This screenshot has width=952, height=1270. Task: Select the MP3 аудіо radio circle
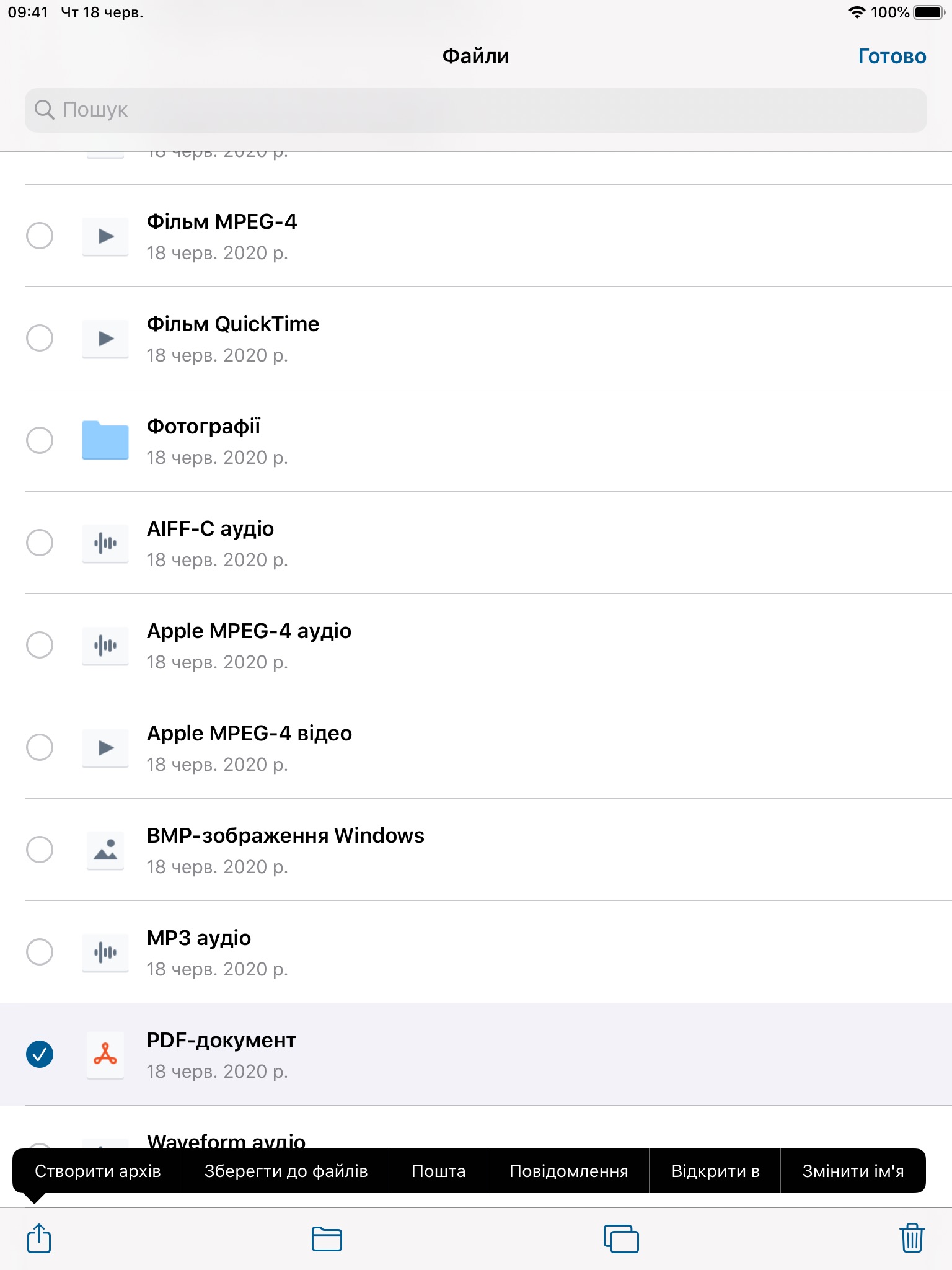point(40,952)
